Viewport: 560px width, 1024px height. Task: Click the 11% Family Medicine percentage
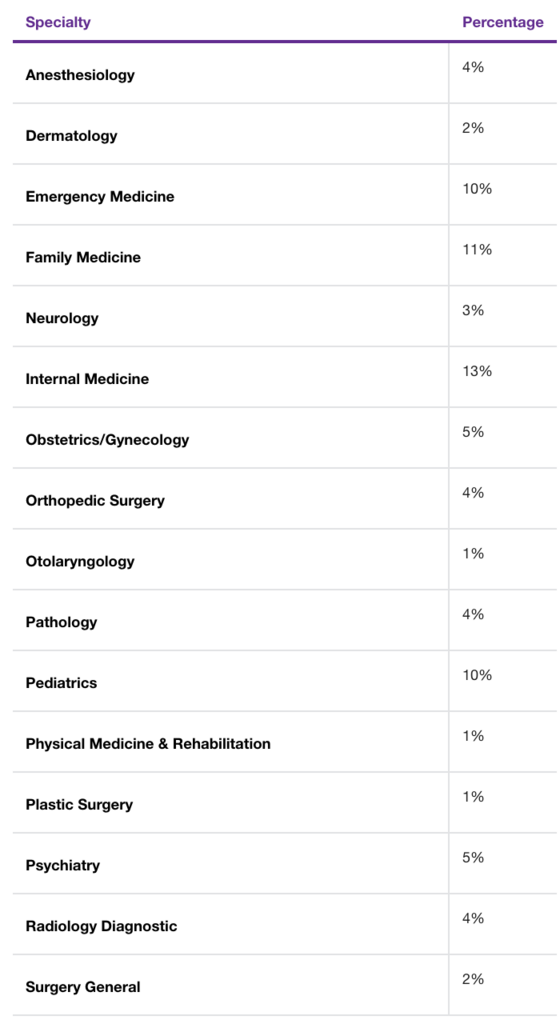pyautogui.click(x=477, y=249)
